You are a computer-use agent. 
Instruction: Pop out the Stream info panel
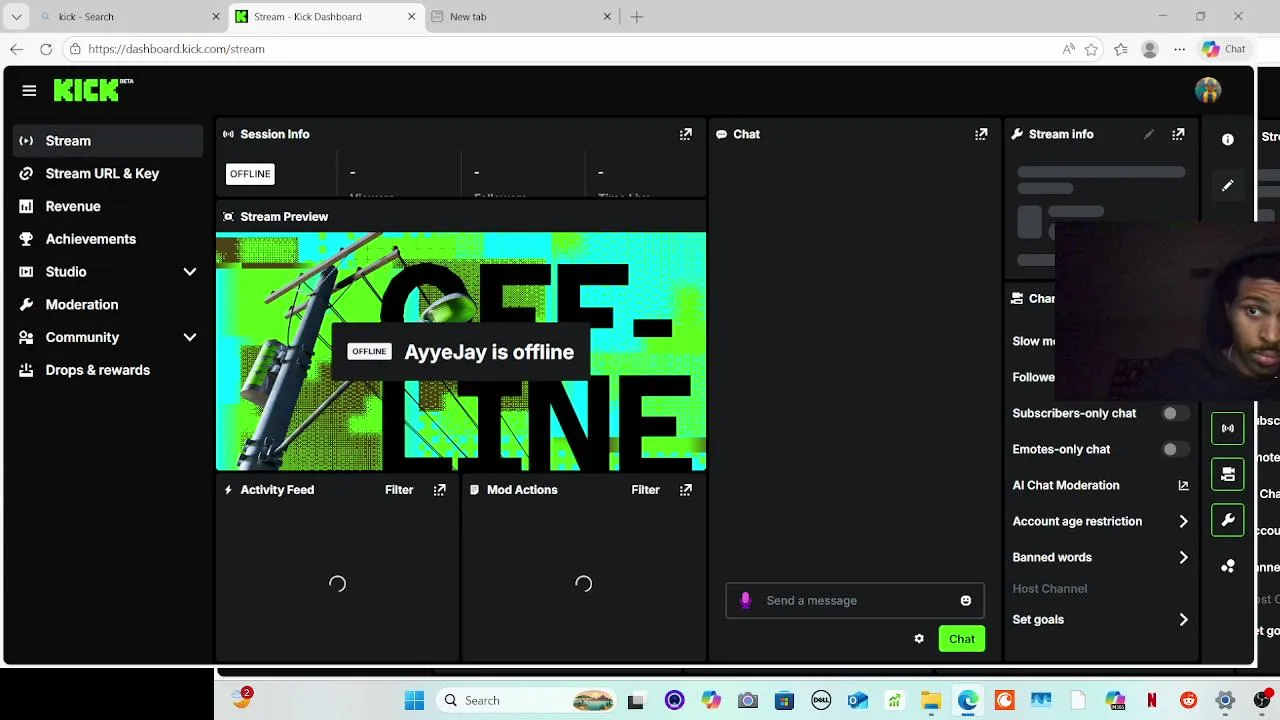1178,134
